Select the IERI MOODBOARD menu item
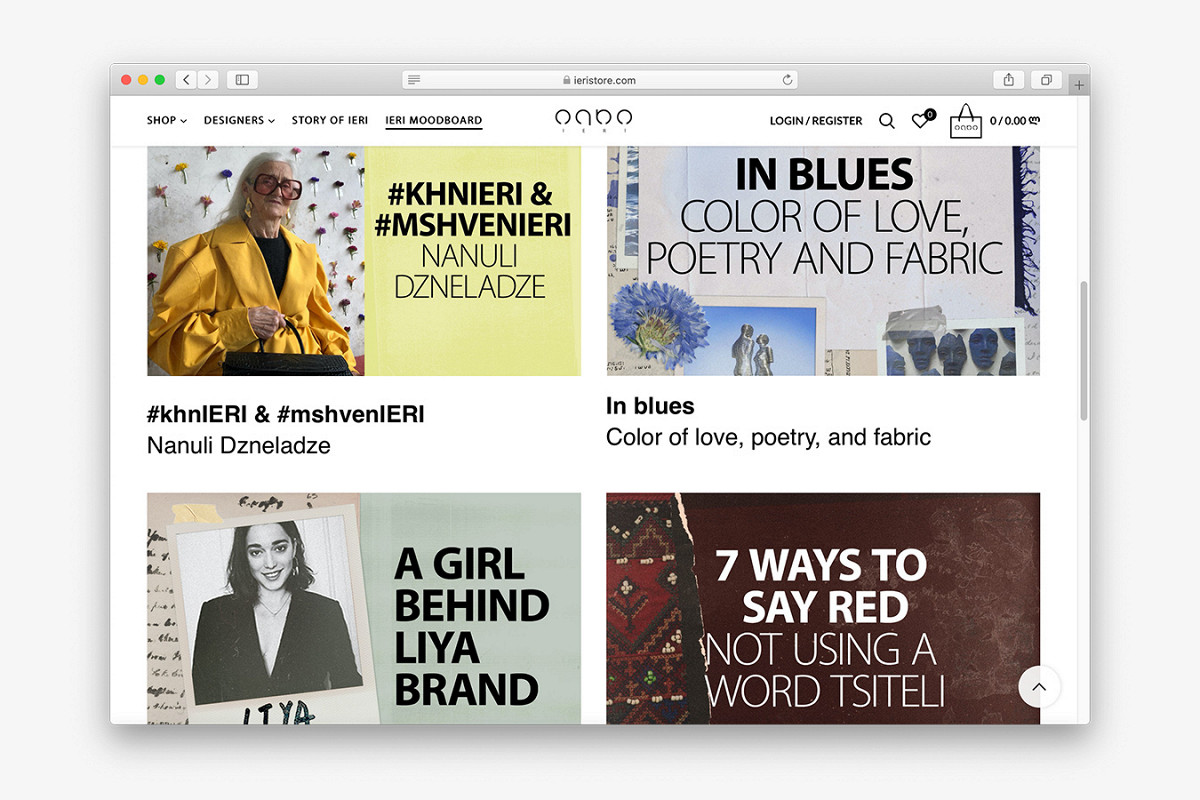 433,121
